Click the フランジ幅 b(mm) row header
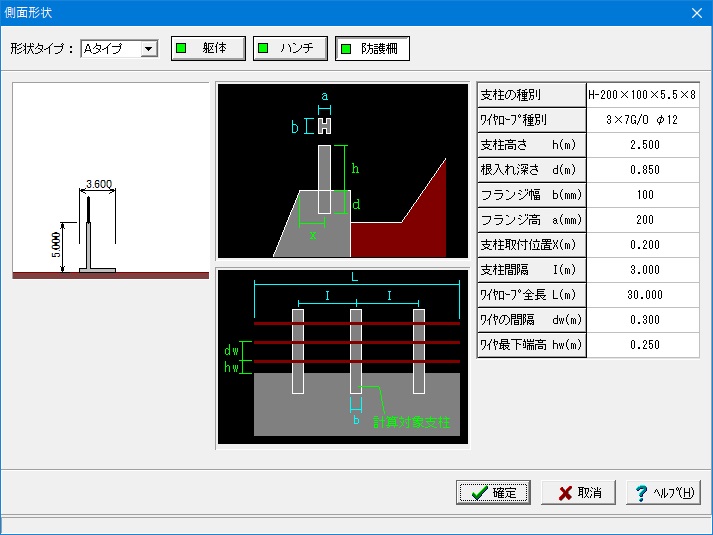The image size is (713, 535). [x=532, y=195]
